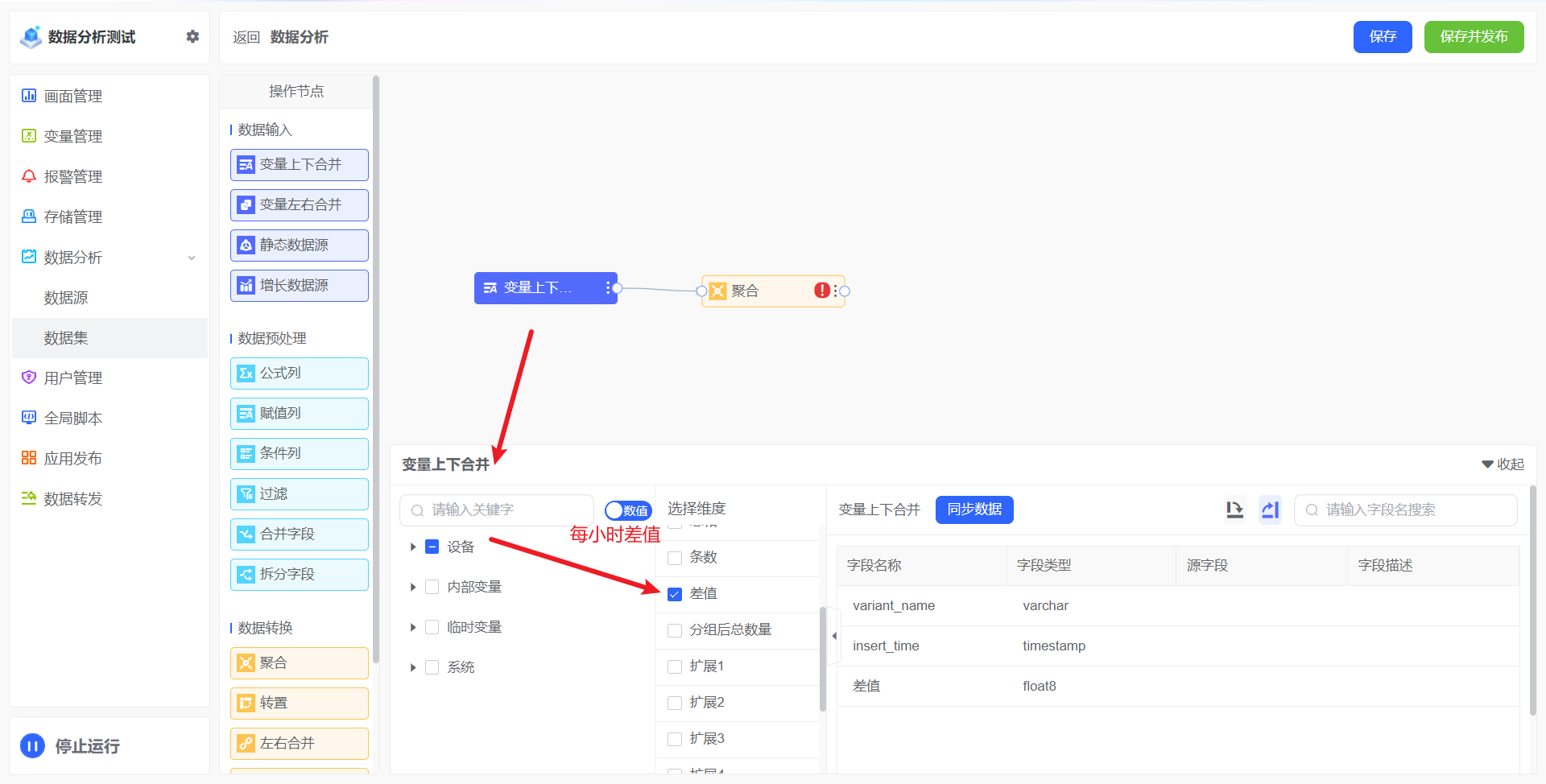
Task: Click the 保存并发布 button
Action: (1474, 36)
